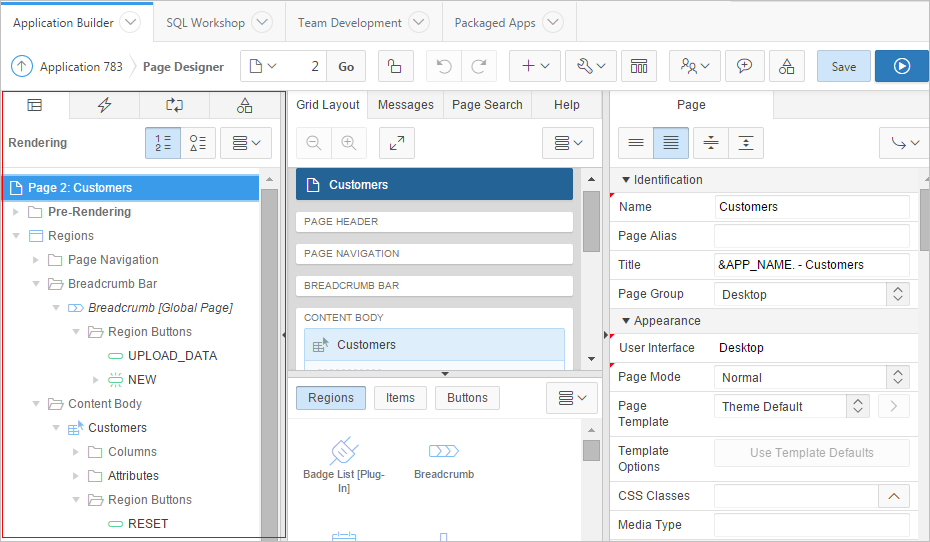Select the Items gallery toggle button
This screenshot has height=542, width=930.
pos(400,397)
